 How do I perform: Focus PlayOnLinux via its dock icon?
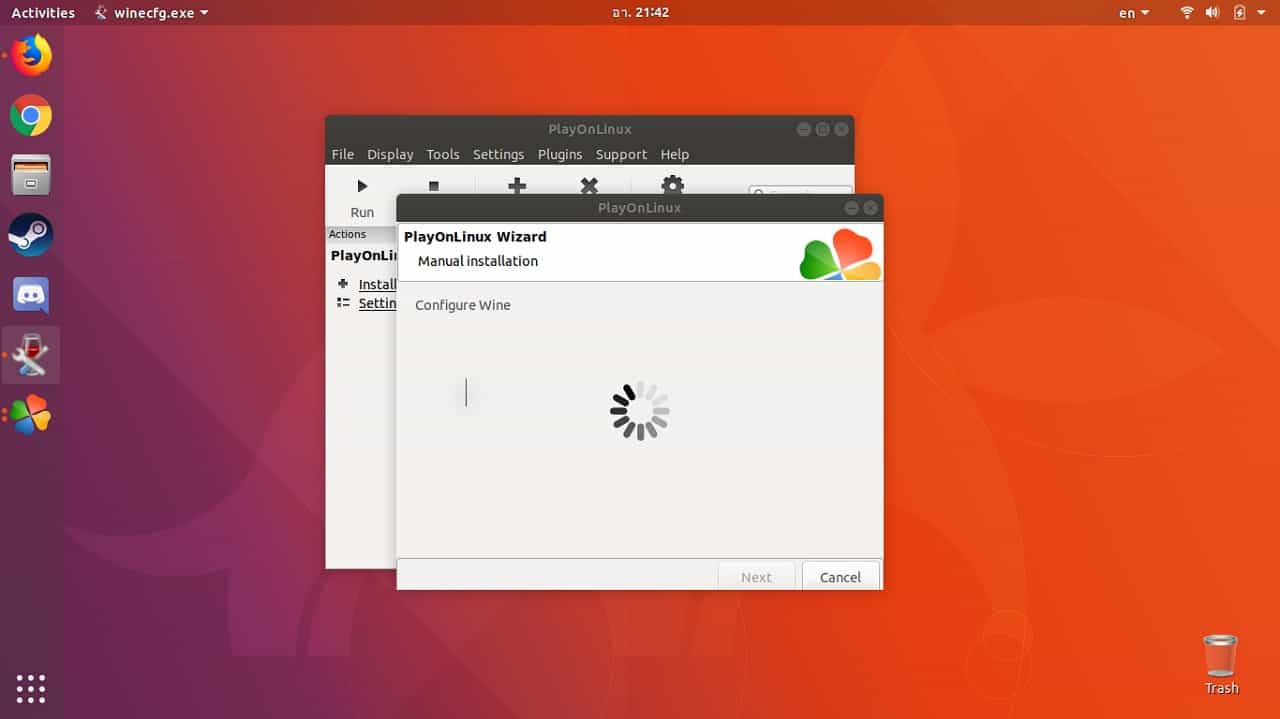click(x=31, y=415)
